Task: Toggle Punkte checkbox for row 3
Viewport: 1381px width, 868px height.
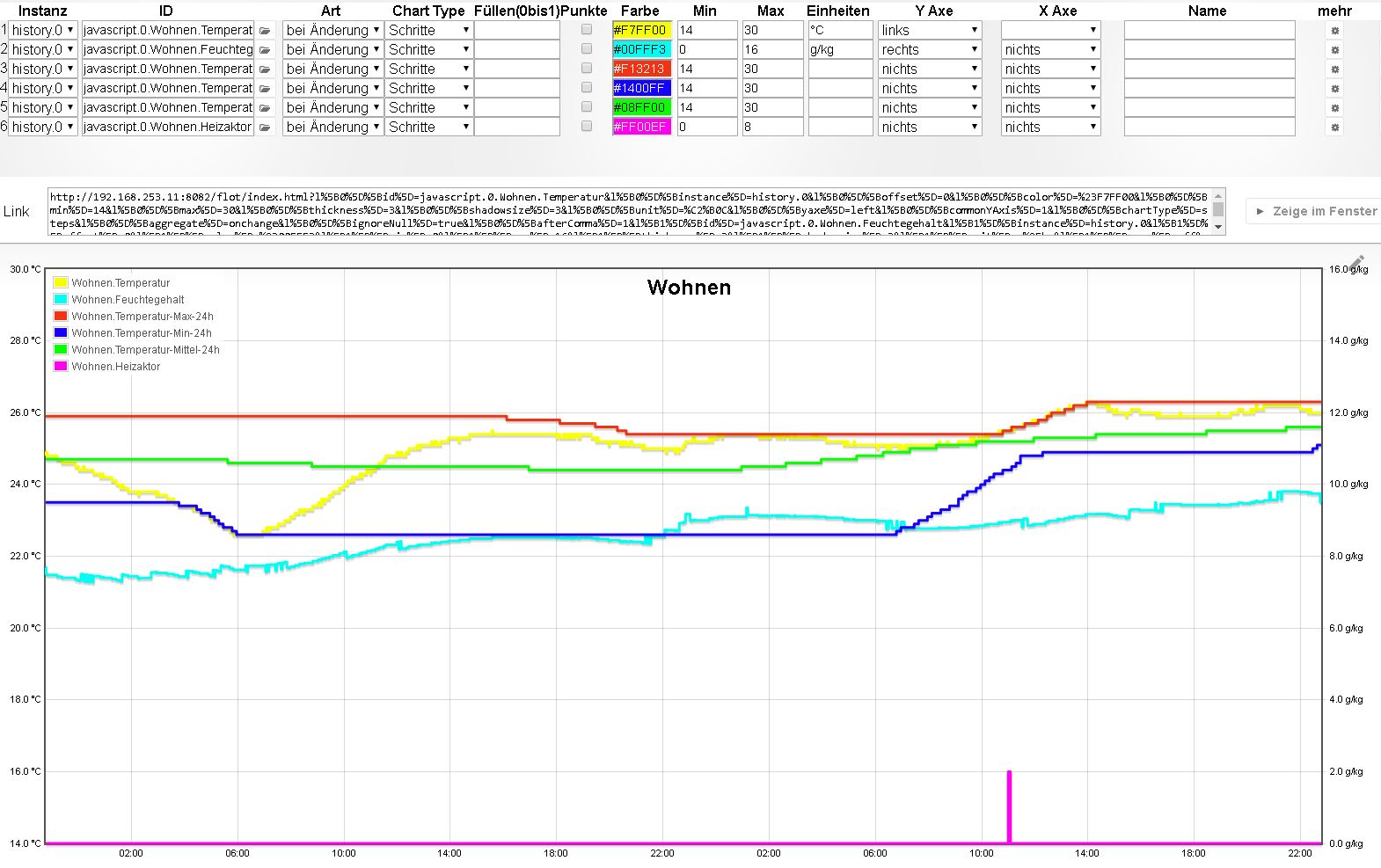Action: coord(587,68)
